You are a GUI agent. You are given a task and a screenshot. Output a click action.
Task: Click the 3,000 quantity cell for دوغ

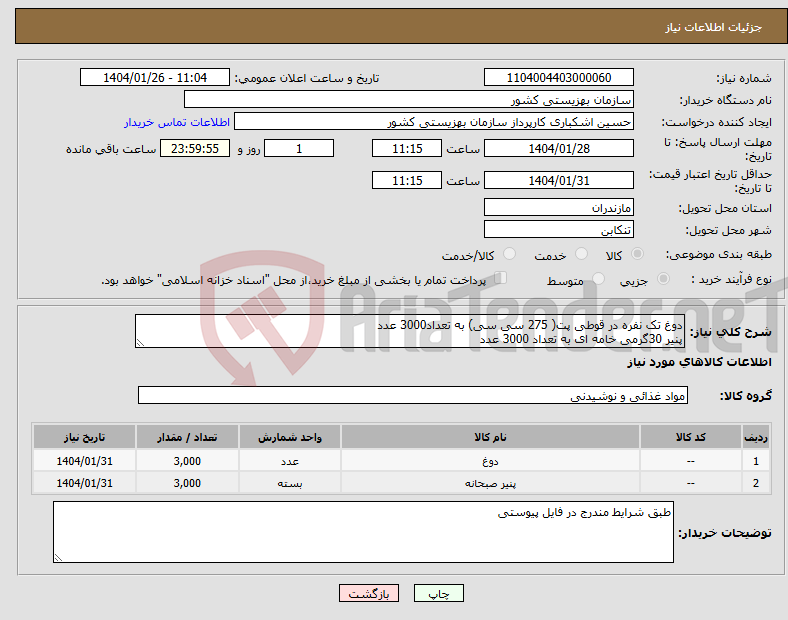coord(187,461)
